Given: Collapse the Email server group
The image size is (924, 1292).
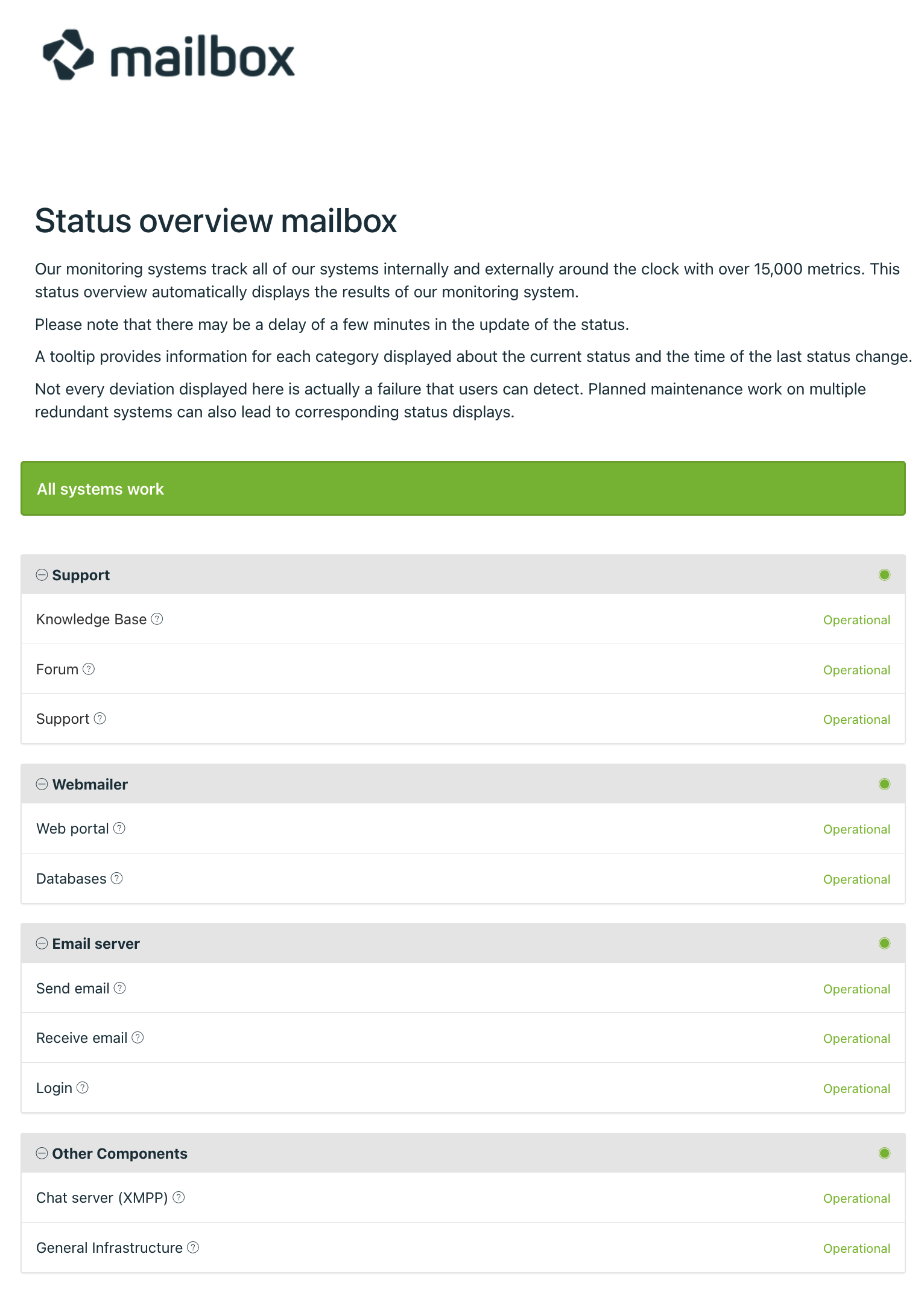Looking at the screenshot, I should click(42, 943).
